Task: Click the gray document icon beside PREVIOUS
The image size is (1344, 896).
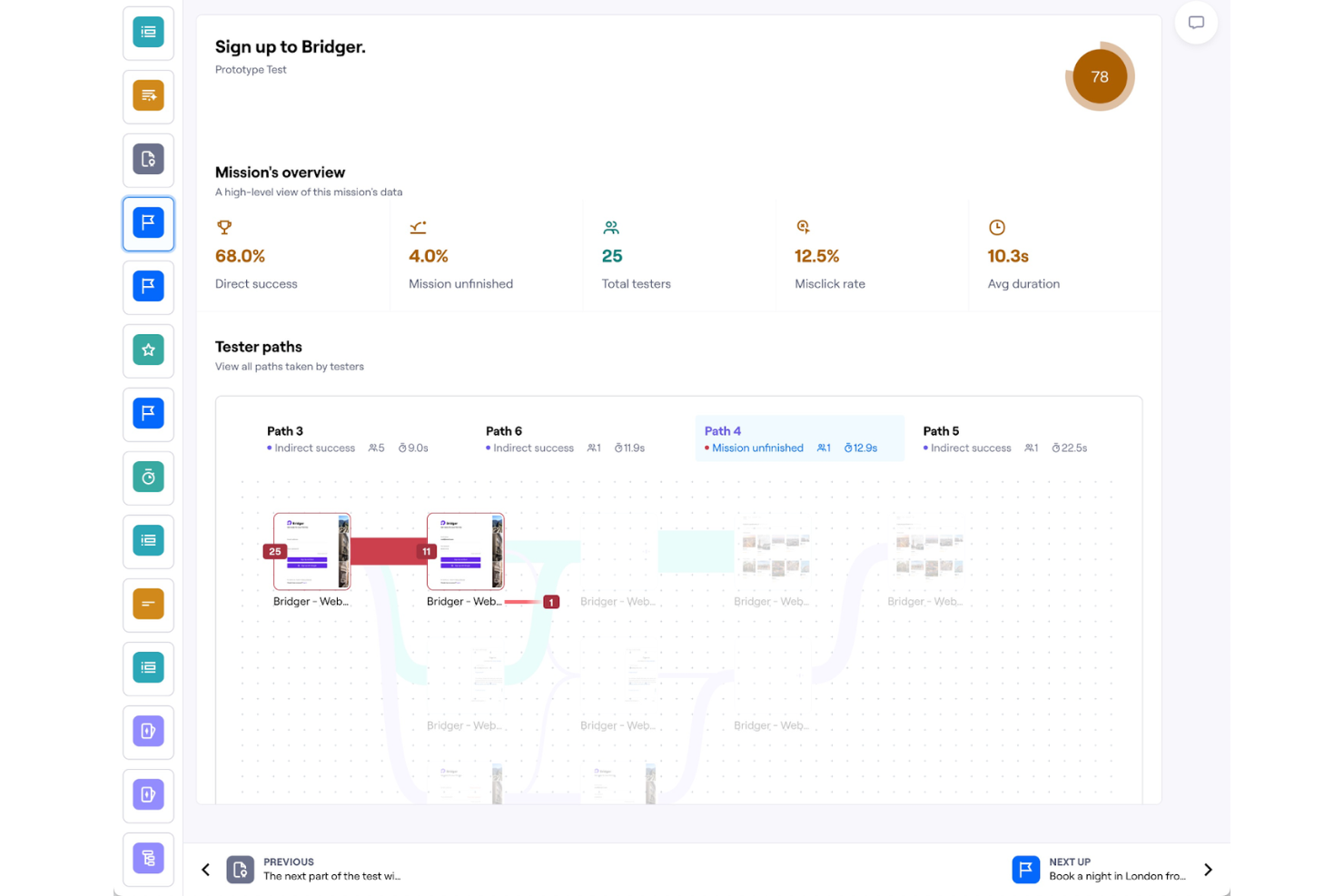Action: tap(240, 870)
